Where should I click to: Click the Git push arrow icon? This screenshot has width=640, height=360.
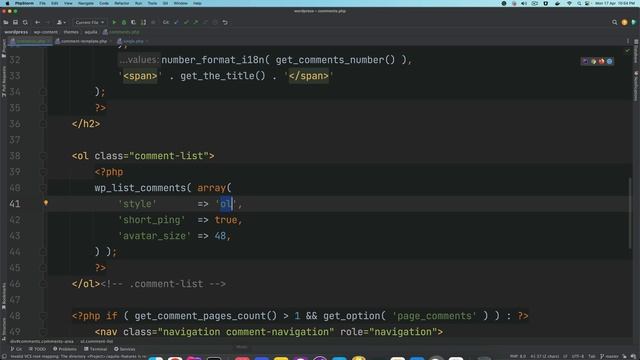click(x=196, y=22)
